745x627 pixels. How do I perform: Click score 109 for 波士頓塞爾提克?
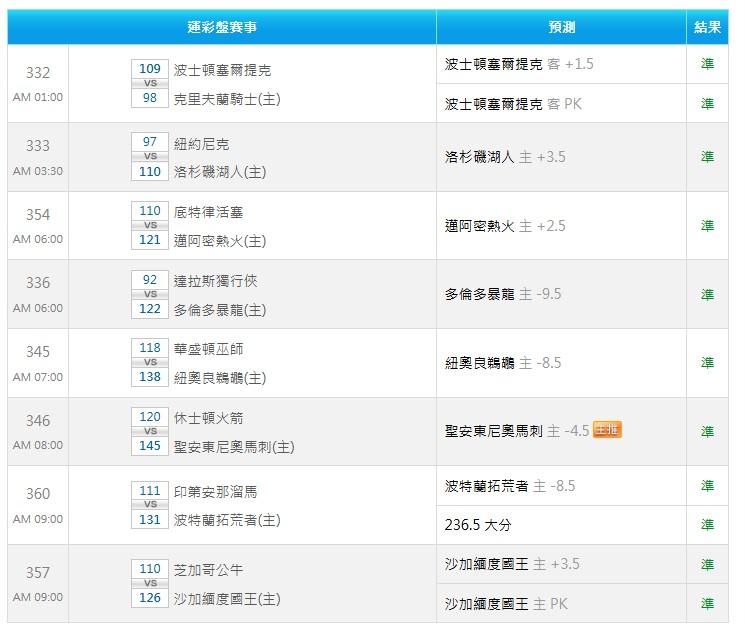point(150,68)
